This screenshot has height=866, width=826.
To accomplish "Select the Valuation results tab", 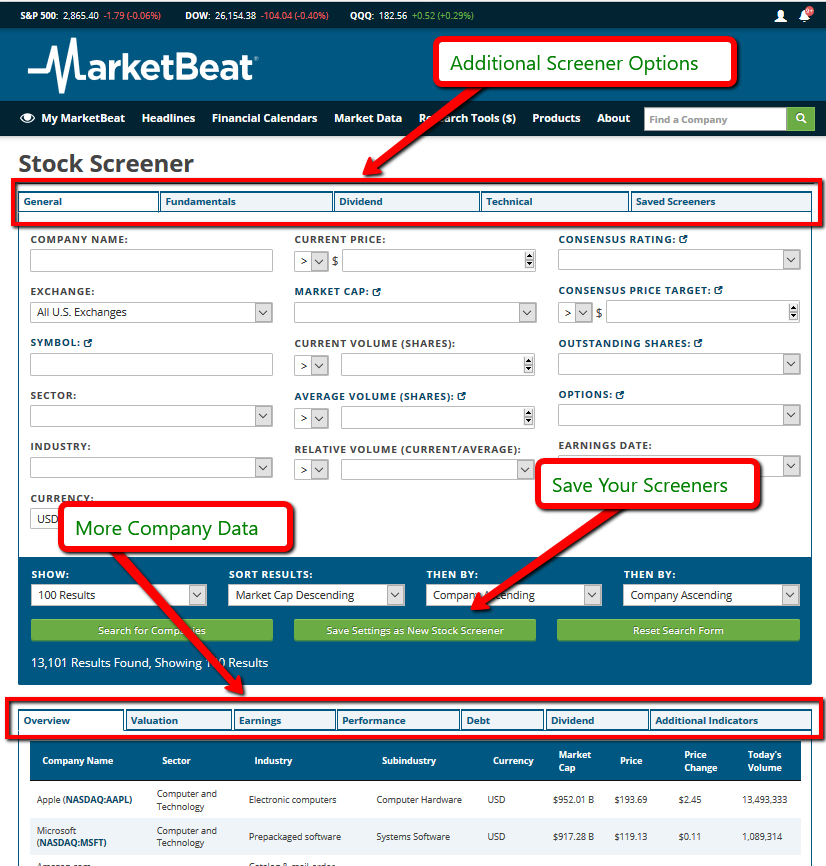I will [178, 720].
